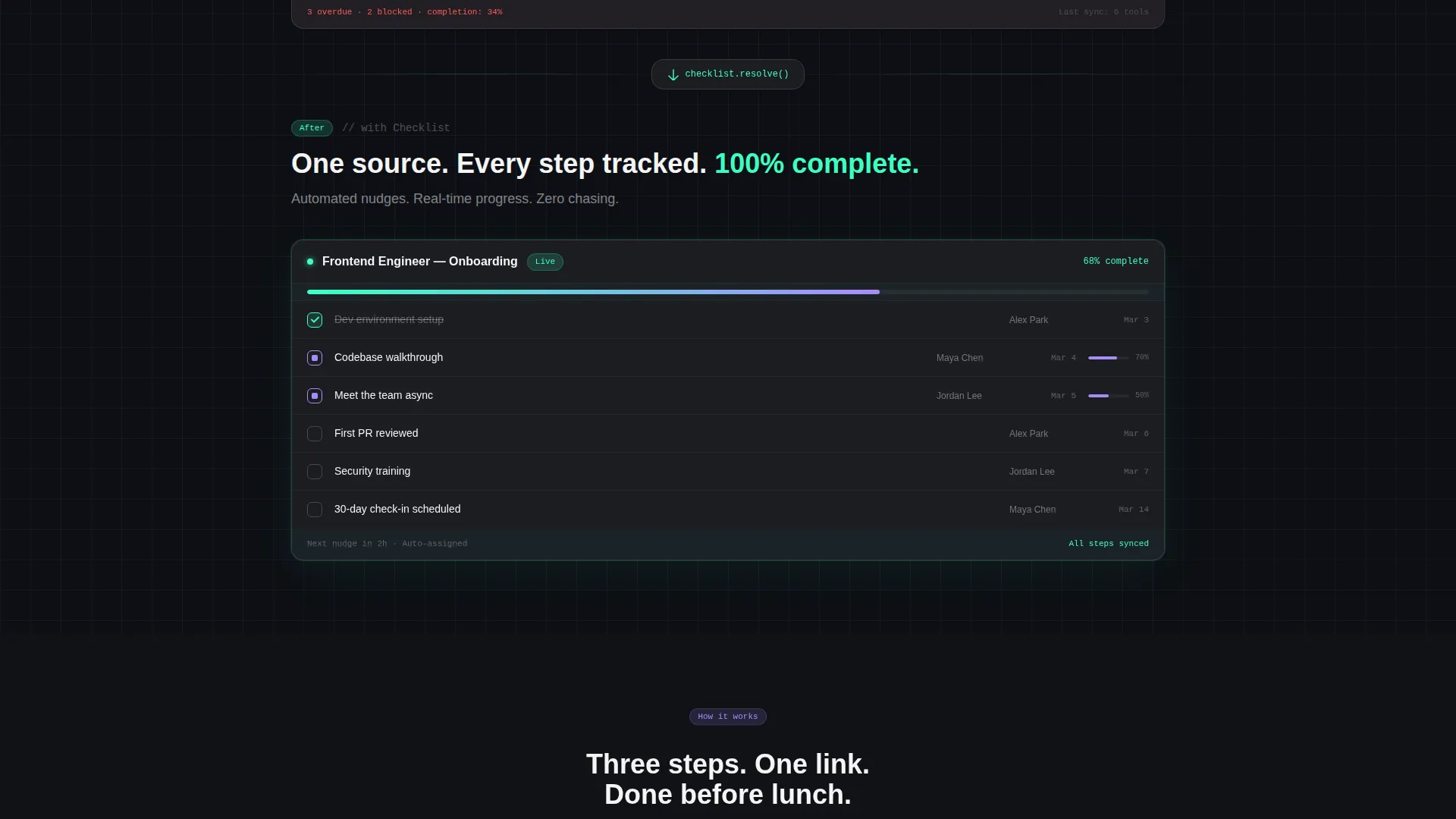
Task: Check the 30-day check-in scheduled checkbox
Action: (315, 510)
